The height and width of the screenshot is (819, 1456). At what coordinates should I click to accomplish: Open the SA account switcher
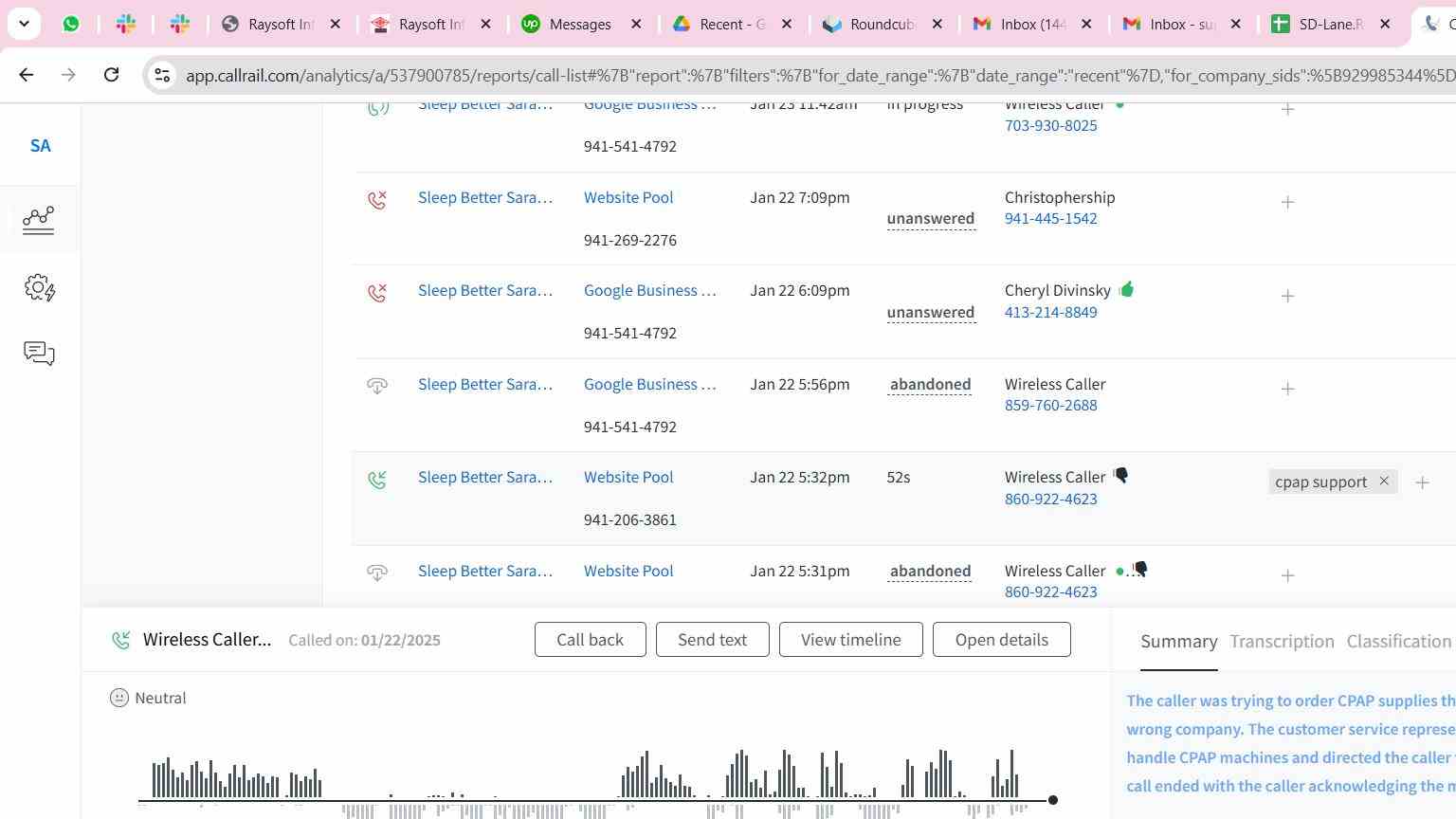coord(40,146)
